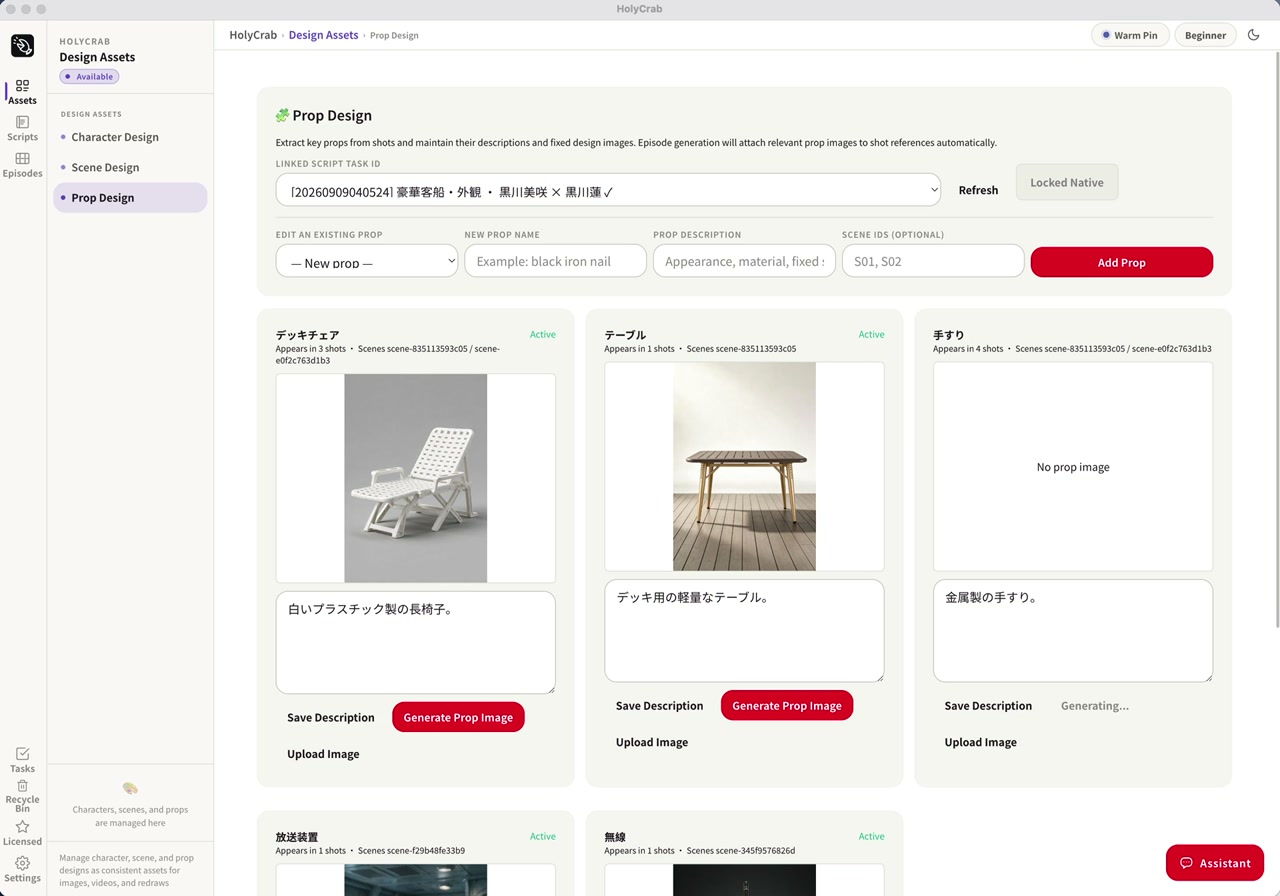Focus the New Prop Name field
Viewport: 1280px width, 896px height.
555,261
